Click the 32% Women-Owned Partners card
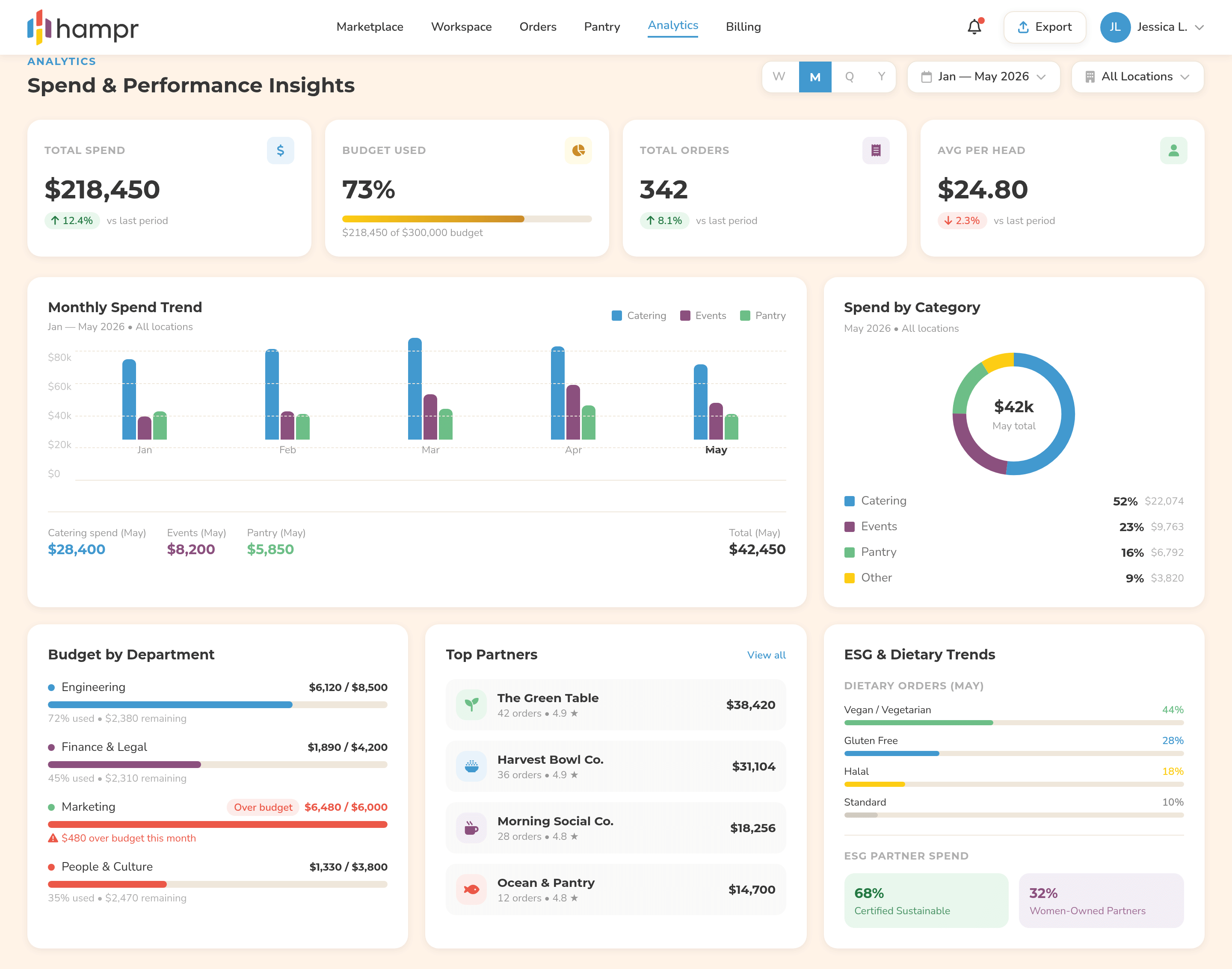Screen dimensions: 1232x969 (1101, 900)
